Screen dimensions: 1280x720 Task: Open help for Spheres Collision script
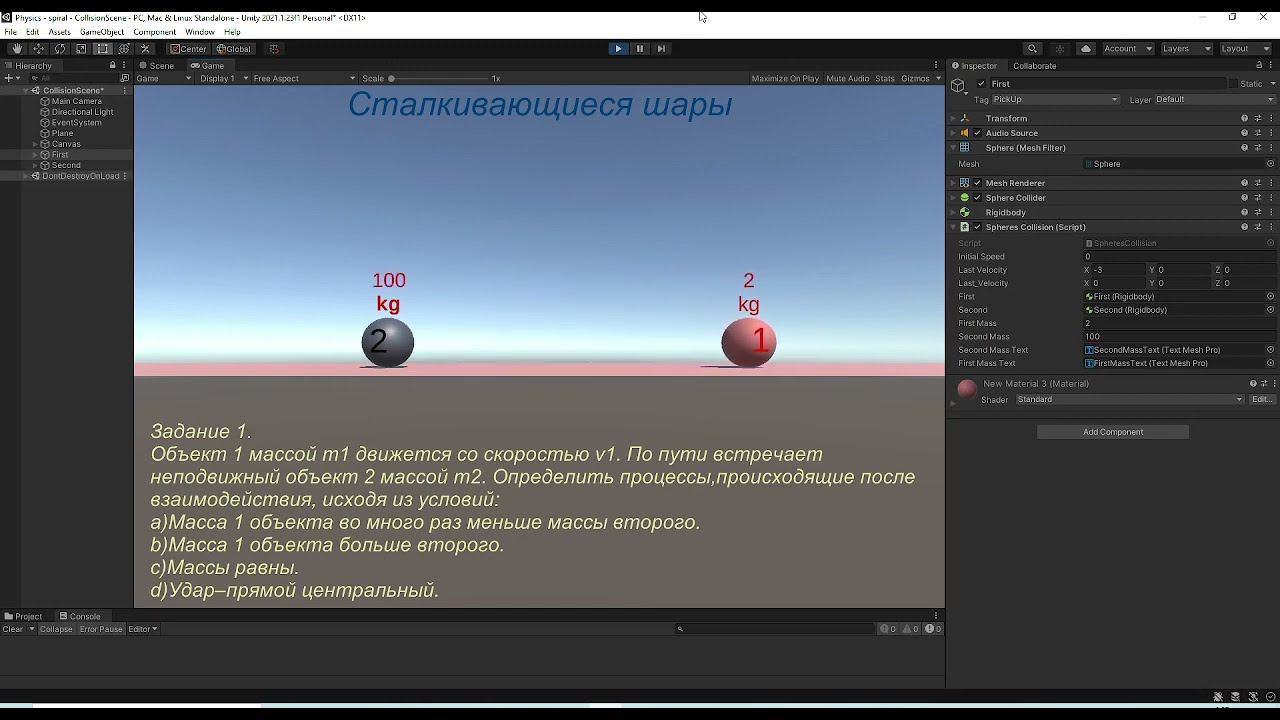(1245, 227)
